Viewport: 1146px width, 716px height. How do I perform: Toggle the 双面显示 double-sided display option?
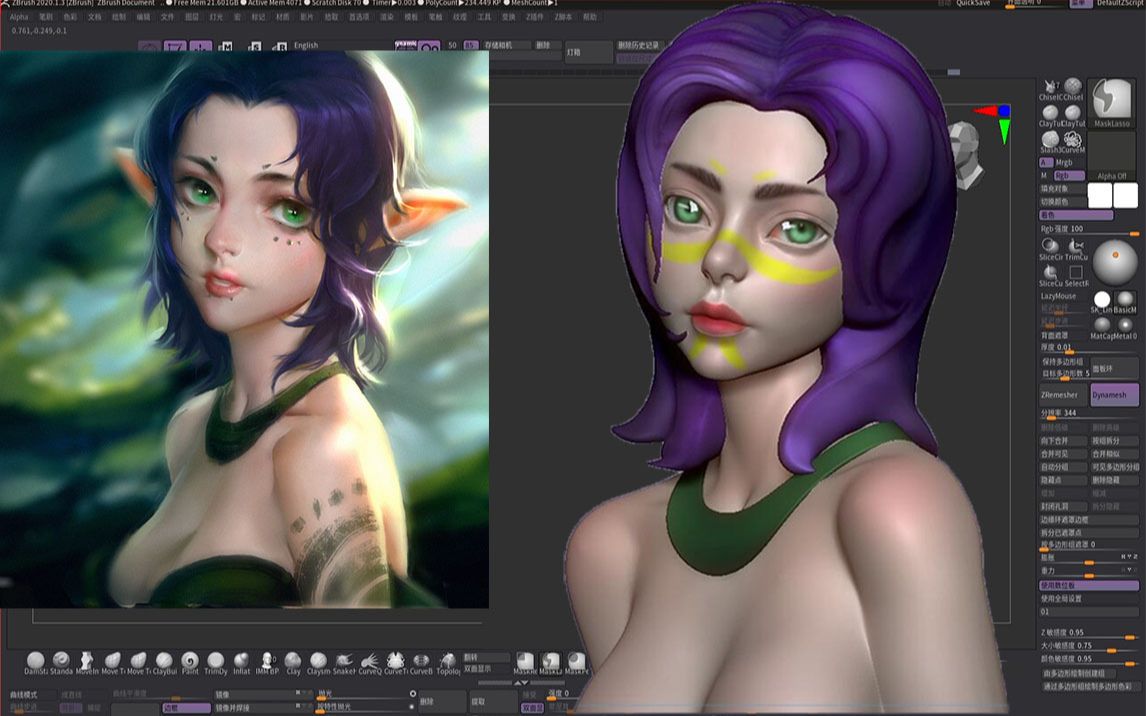pyautogui.click(x=487, y=669)
